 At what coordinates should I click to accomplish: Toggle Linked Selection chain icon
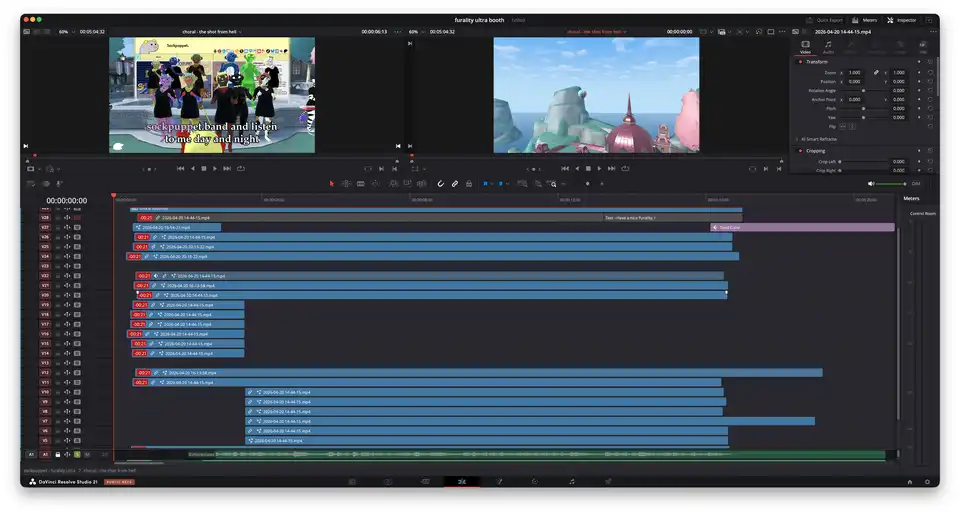click(455, 184)
